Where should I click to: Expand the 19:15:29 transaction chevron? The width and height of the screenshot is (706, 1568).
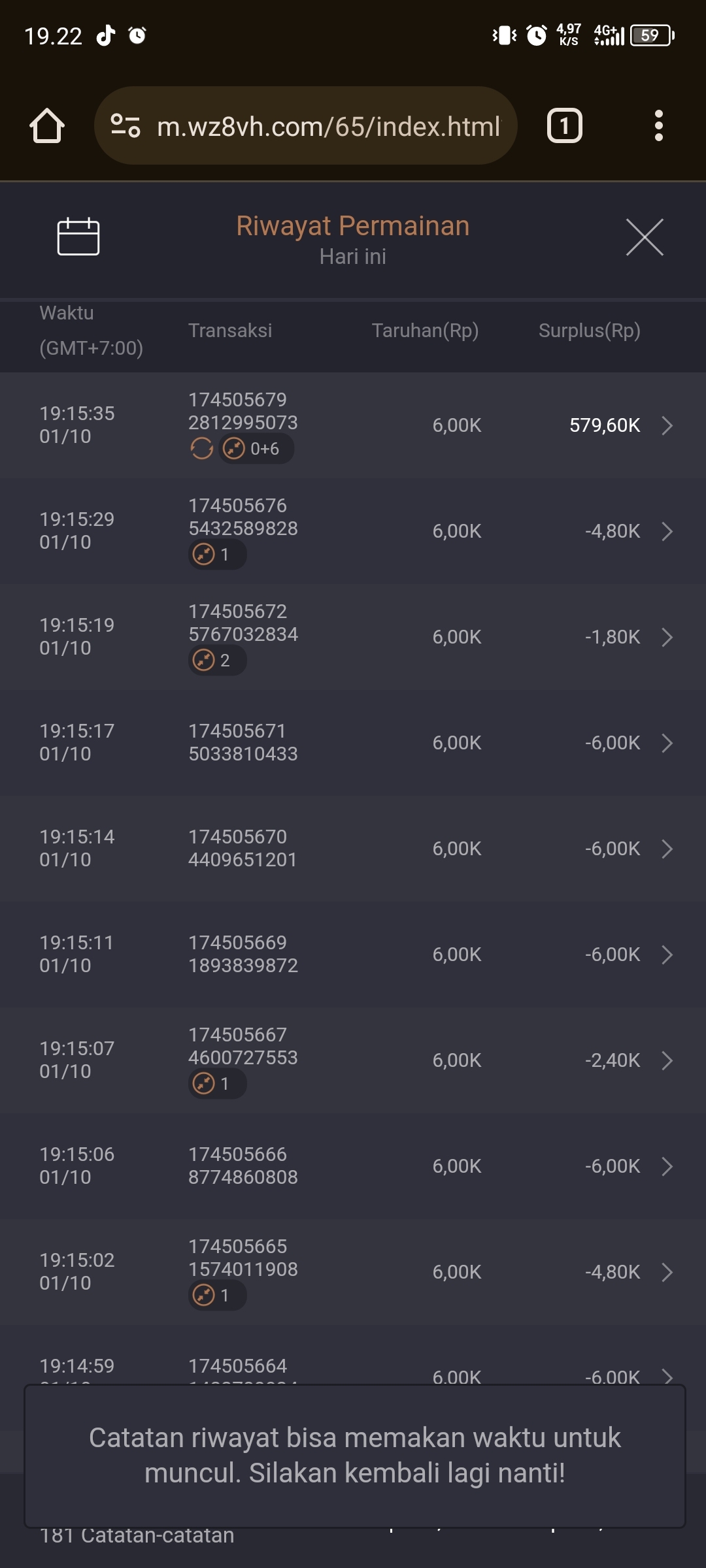pyautogui.click(x=667, y=531)
